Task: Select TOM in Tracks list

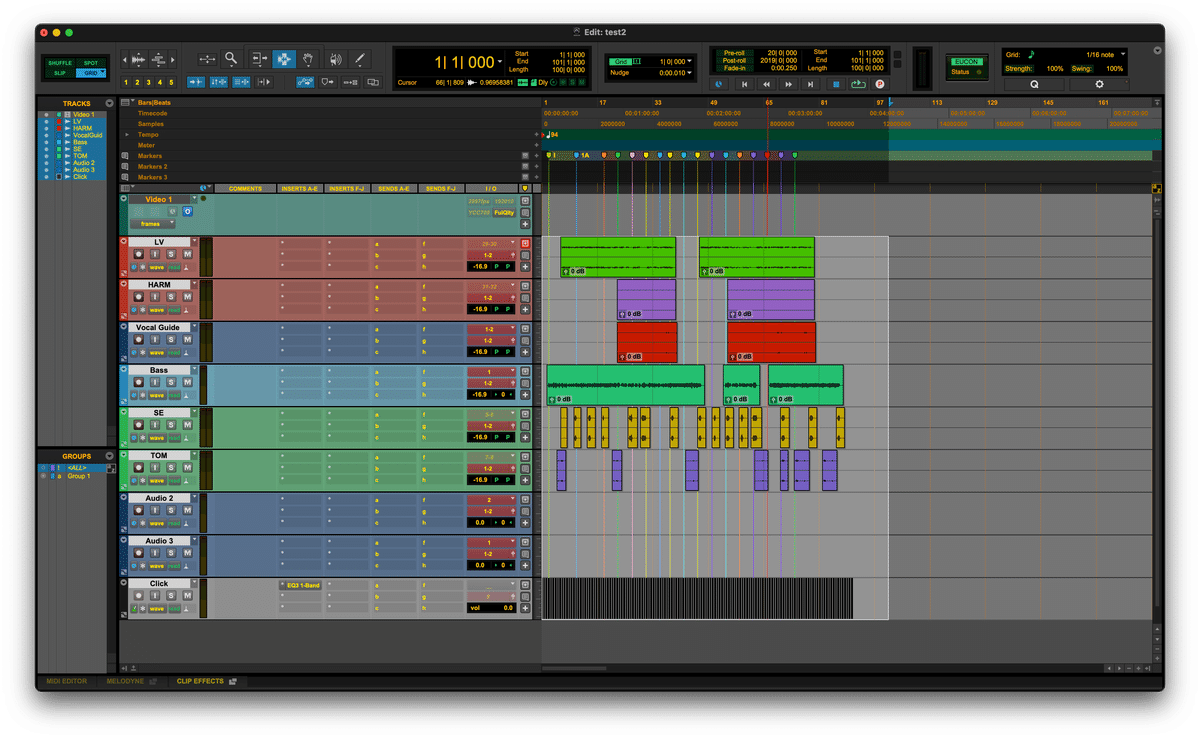Action: pyautogui.click(x=81, y=156)
